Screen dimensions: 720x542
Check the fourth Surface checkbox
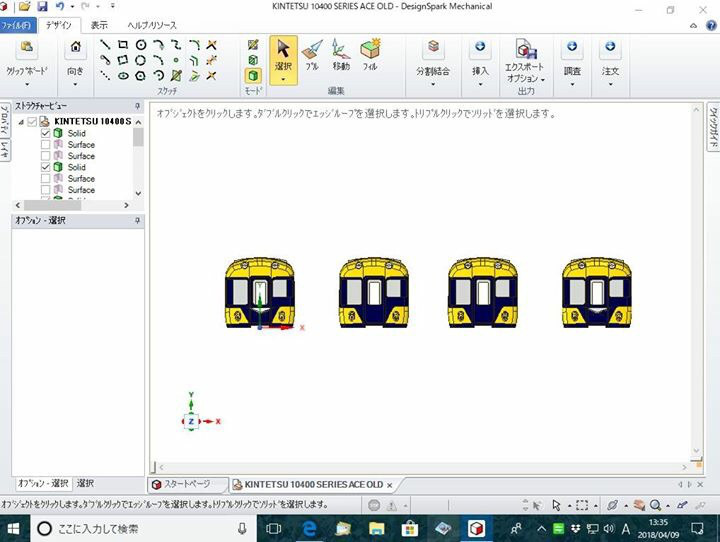(x=45, y=190)
